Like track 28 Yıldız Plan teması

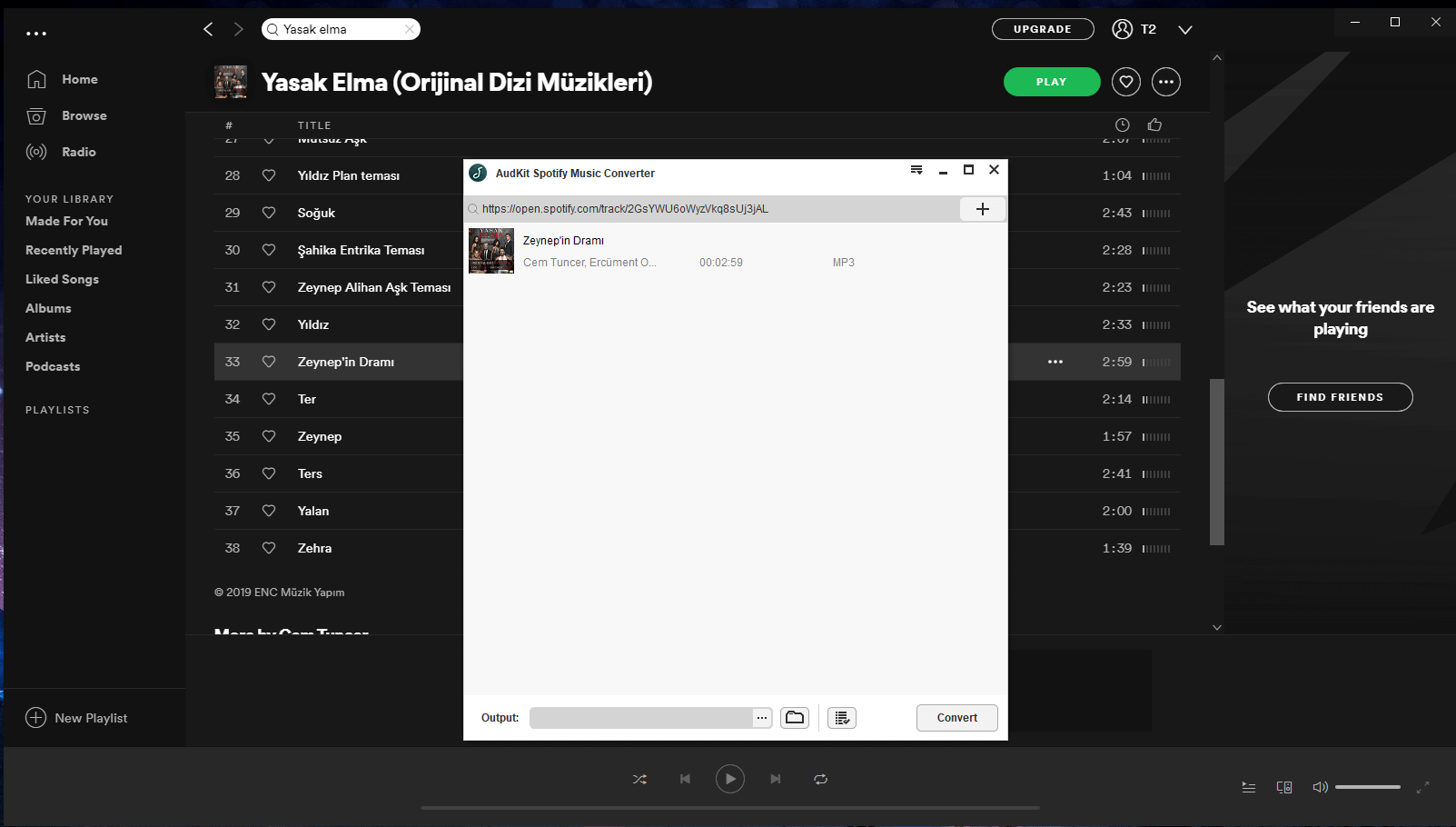click(269, 175)
